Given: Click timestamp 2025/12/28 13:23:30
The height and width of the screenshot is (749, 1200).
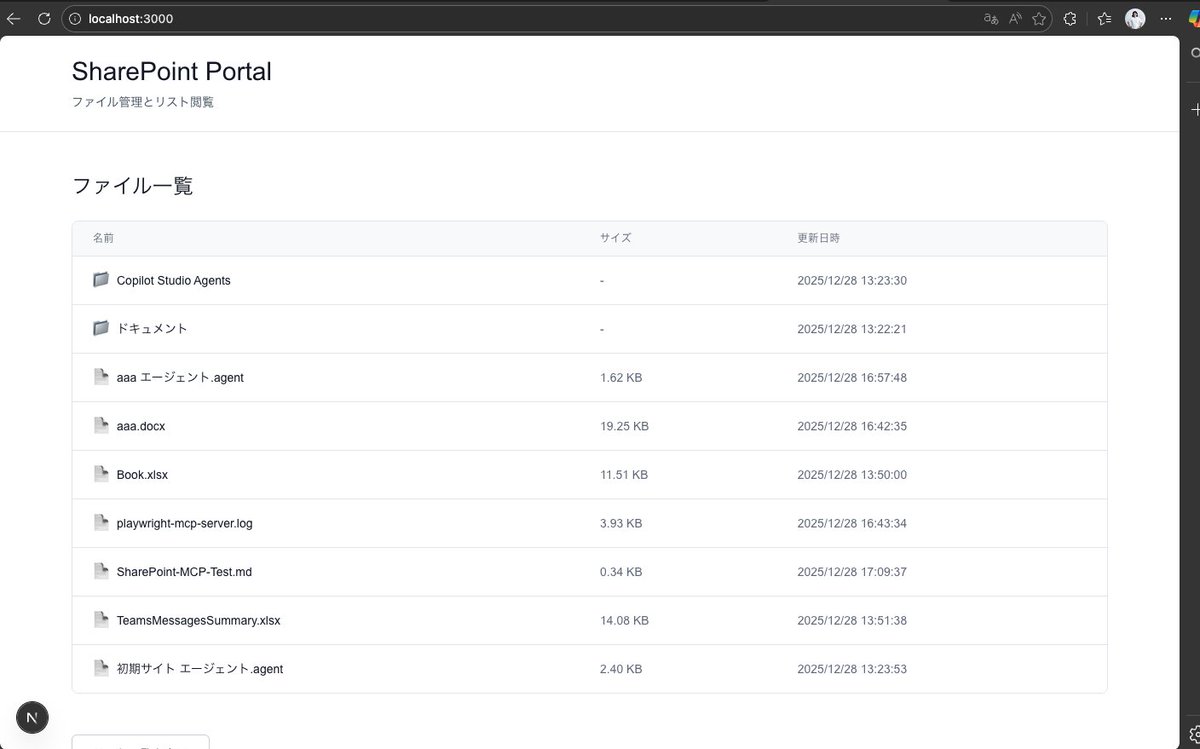Looking at the screenshot, I should tap(852, 281).
